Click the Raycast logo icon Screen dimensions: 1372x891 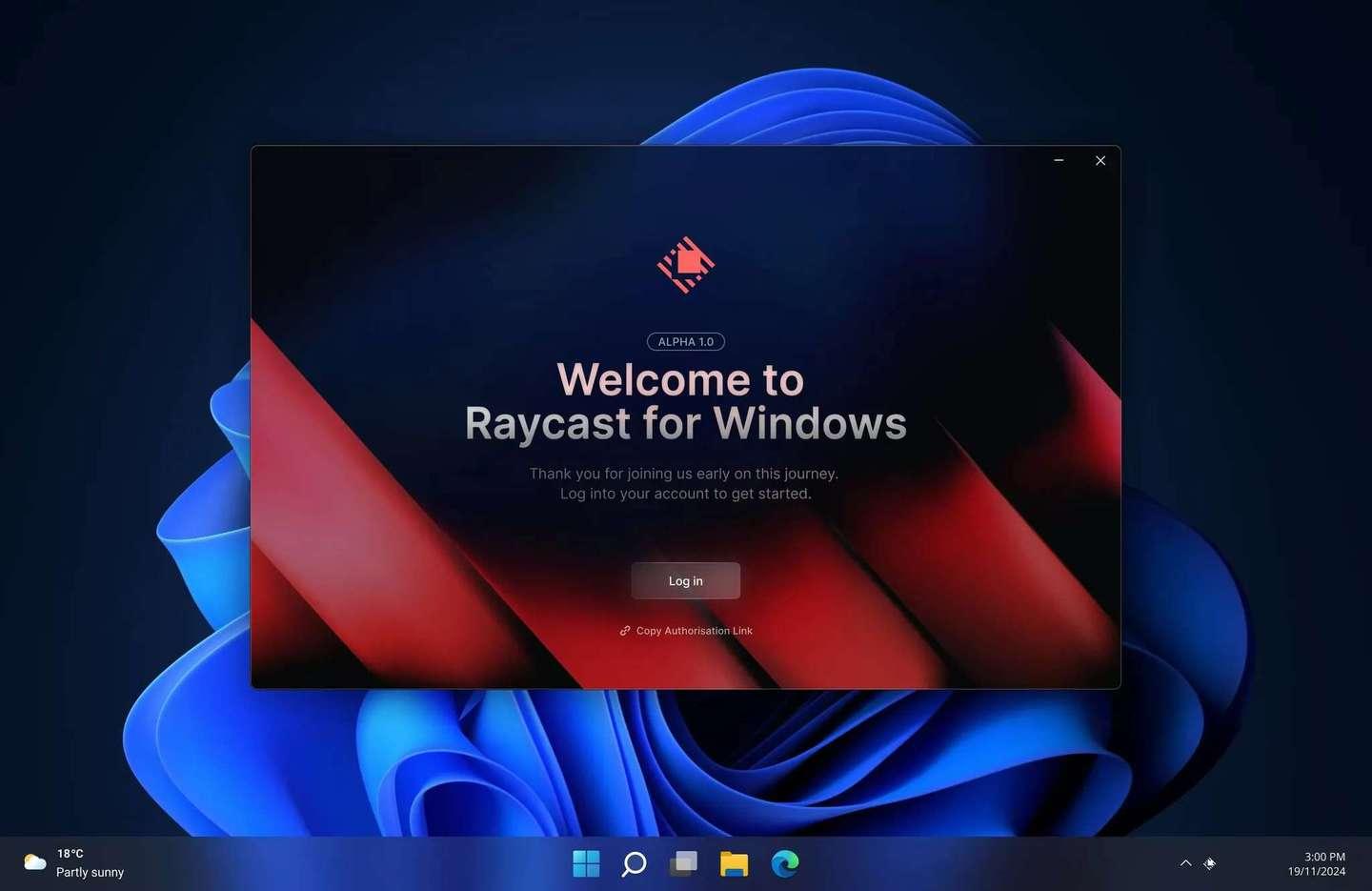[x=685, y=264]
